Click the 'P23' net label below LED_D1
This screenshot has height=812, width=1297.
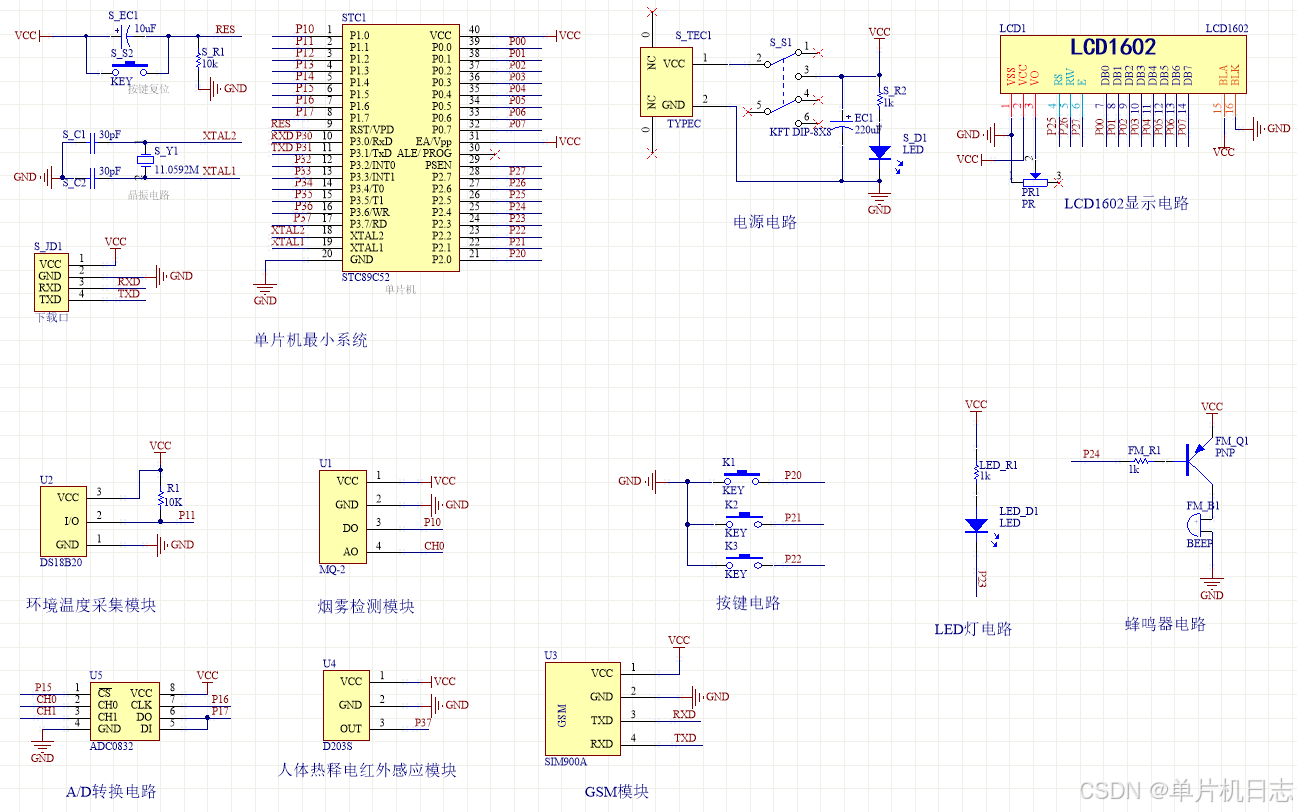(982, 580)
